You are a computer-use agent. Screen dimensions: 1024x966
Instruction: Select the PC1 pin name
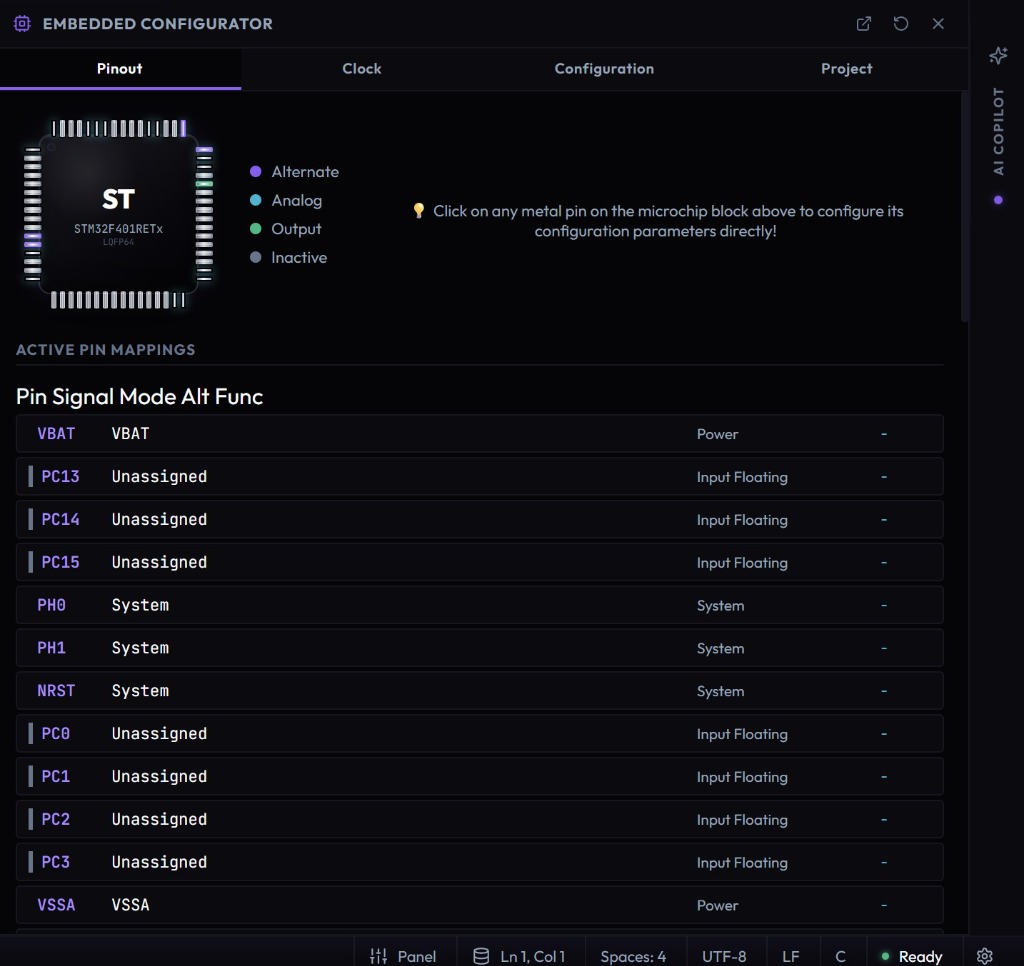pos(56,777)
